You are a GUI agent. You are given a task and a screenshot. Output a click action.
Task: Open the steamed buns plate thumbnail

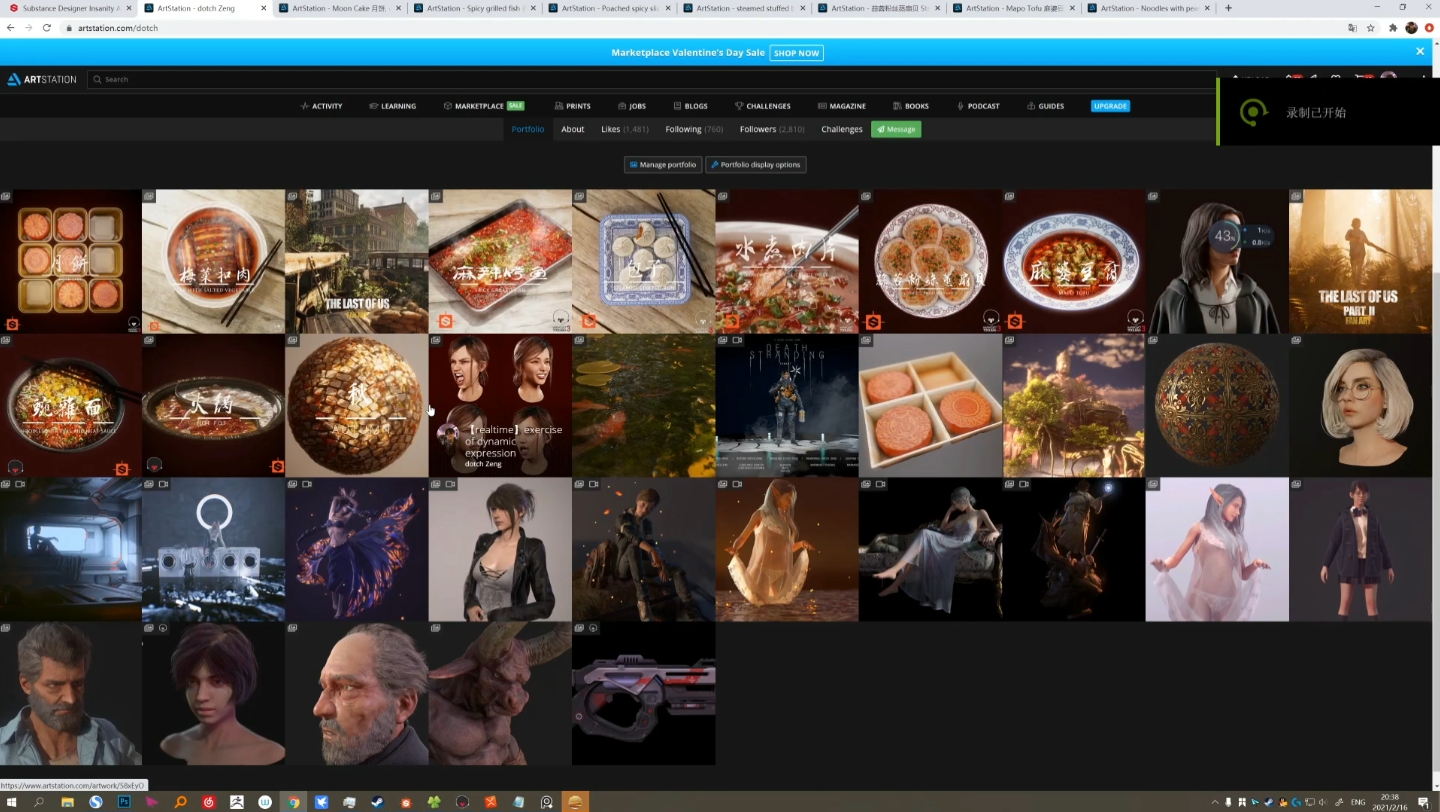643,261
